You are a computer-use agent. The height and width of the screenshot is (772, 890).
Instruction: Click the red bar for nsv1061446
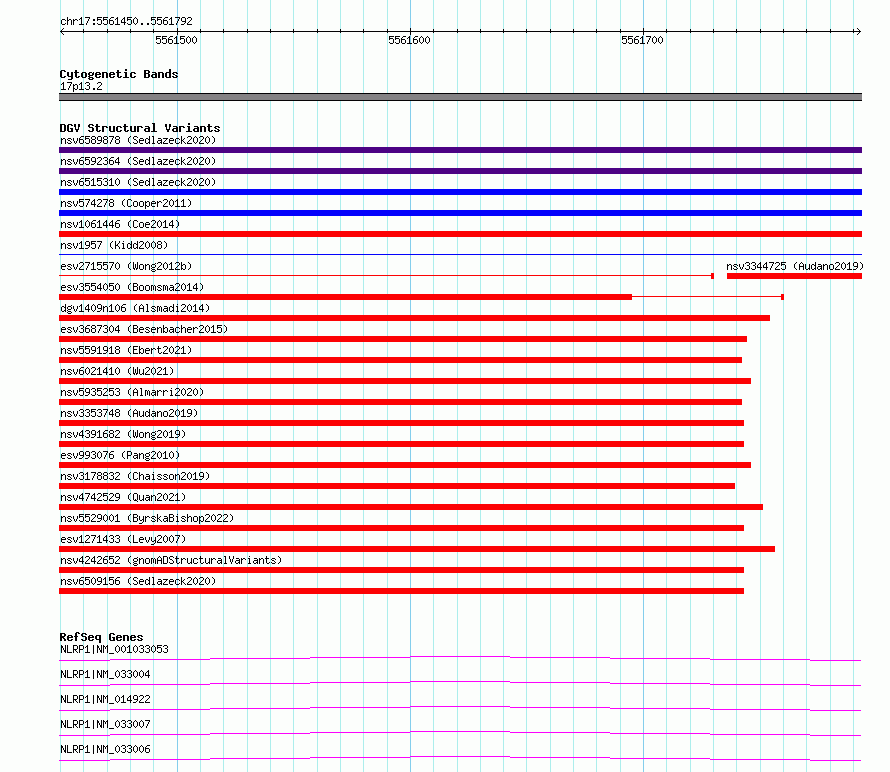(x=460, y=234)
